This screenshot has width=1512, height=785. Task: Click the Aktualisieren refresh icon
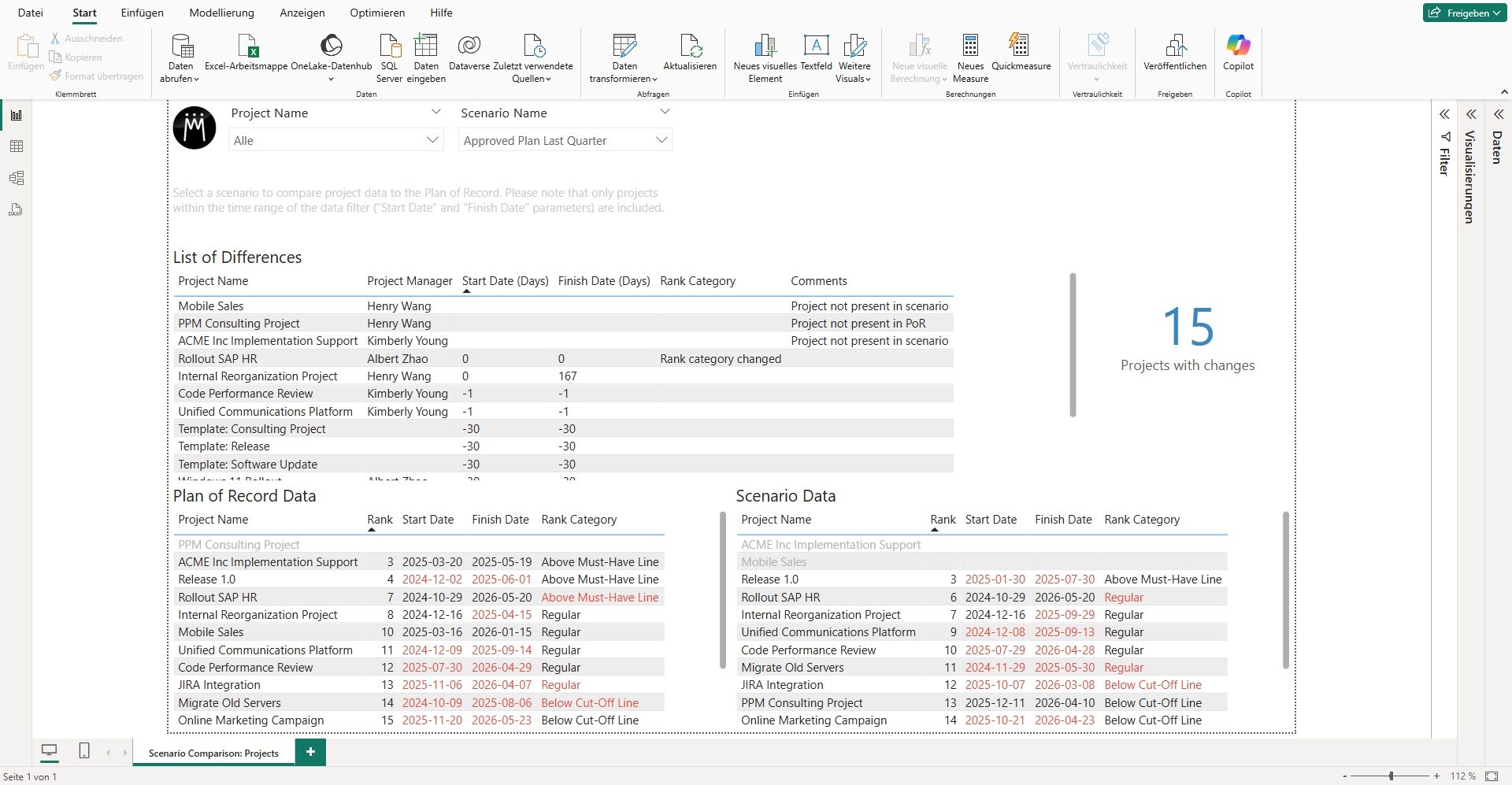[x=690, y=46]
